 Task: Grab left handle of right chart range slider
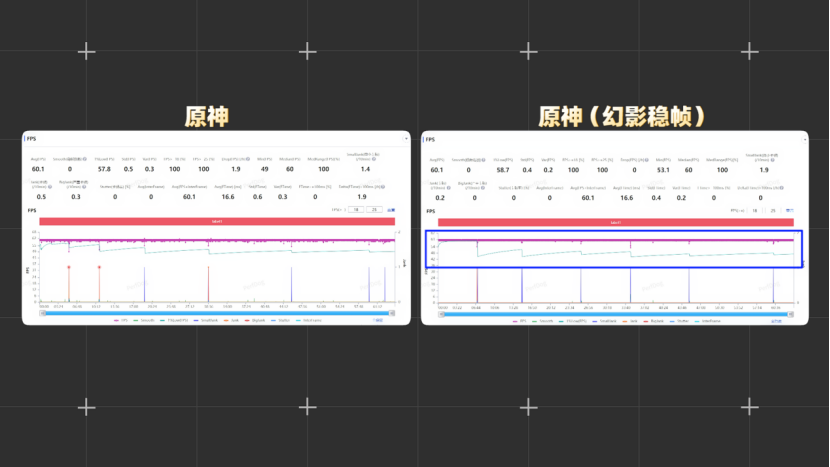pyautogui.click(x=441, y=314)
